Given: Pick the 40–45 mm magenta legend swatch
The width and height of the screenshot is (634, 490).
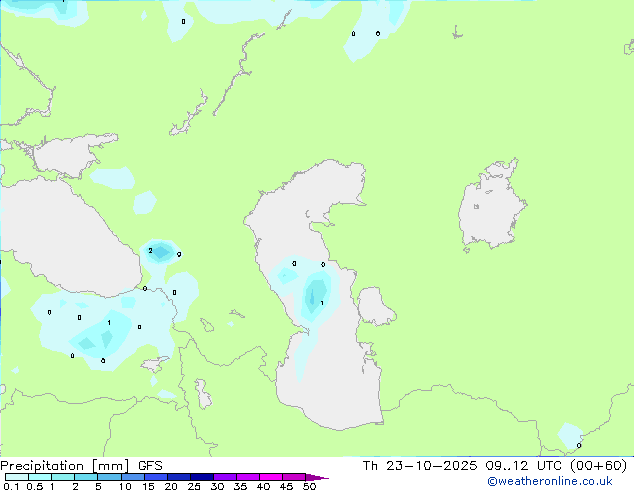Looking at the screenshot, I should (271, 477).
